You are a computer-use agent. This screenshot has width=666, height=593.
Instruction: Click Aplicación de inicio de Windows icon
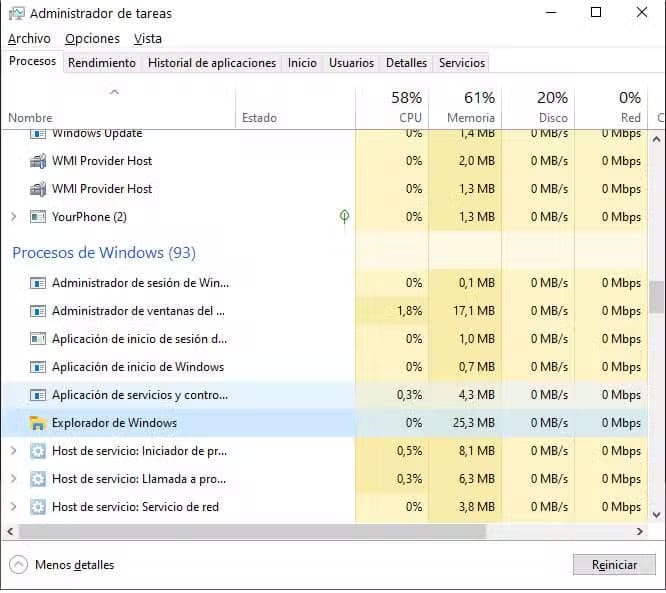point(38,367)
